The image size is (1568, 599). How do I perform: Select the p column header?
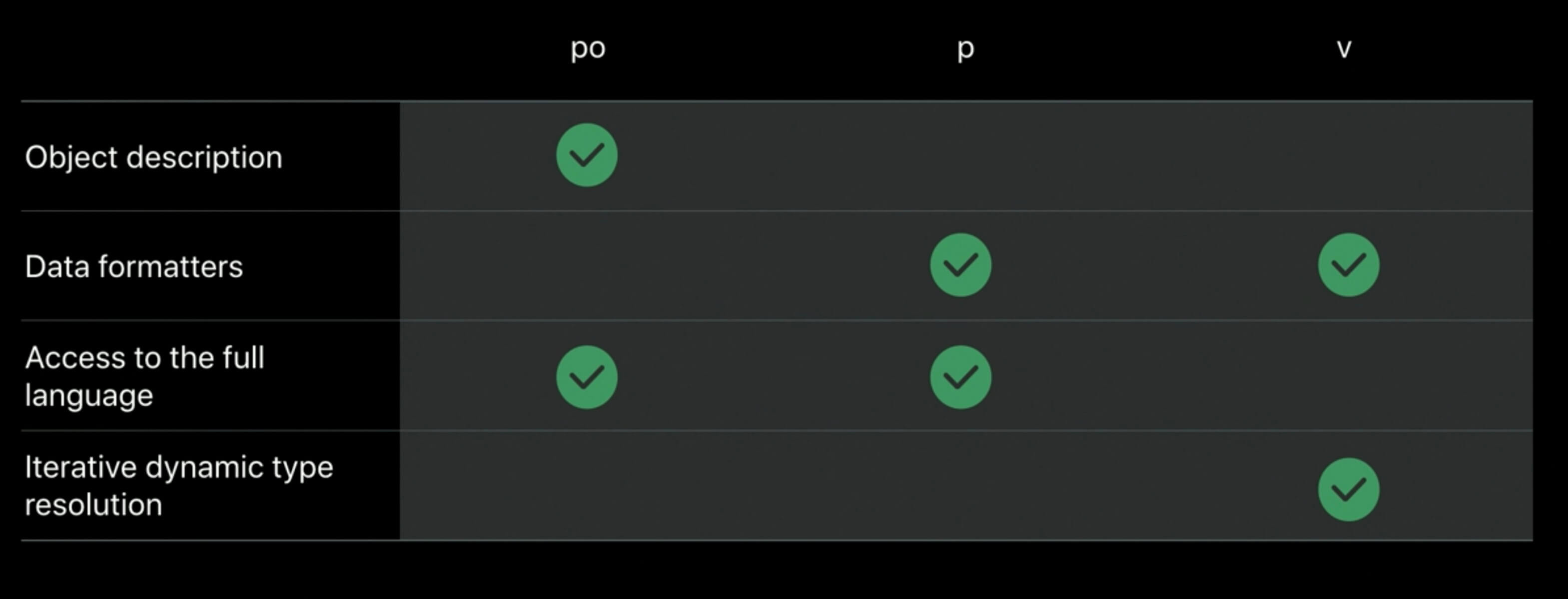click(x=965, y=48)
